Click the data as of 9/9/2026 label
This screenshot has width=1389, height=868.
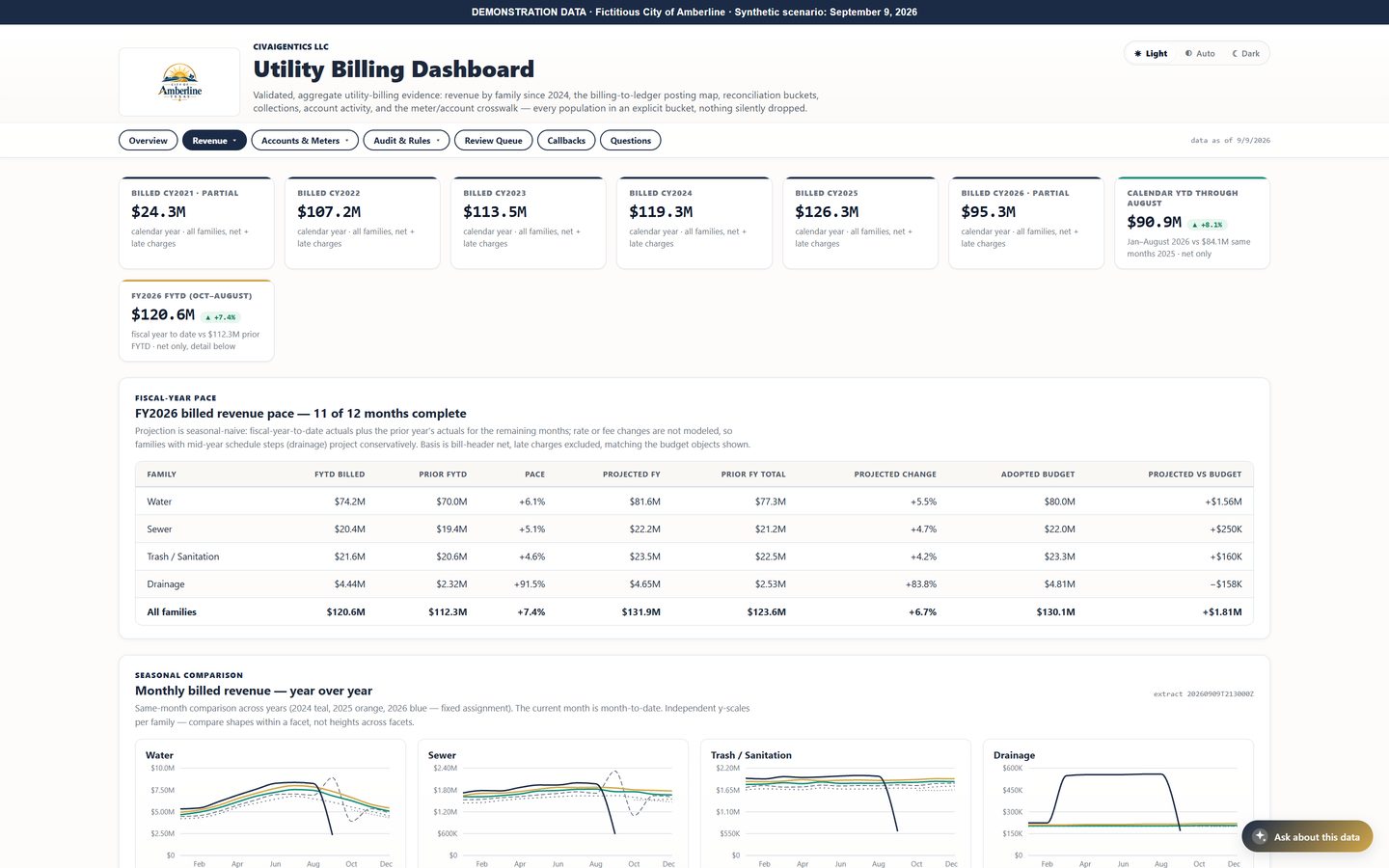tap(1231, 141)
